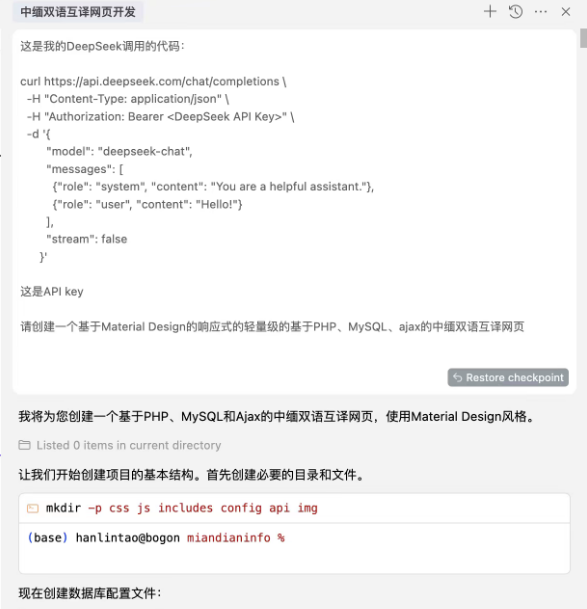Open the three-dots more options menu
Image resolution: width=587 pixels, height=609 pixels.
[541, 12]
